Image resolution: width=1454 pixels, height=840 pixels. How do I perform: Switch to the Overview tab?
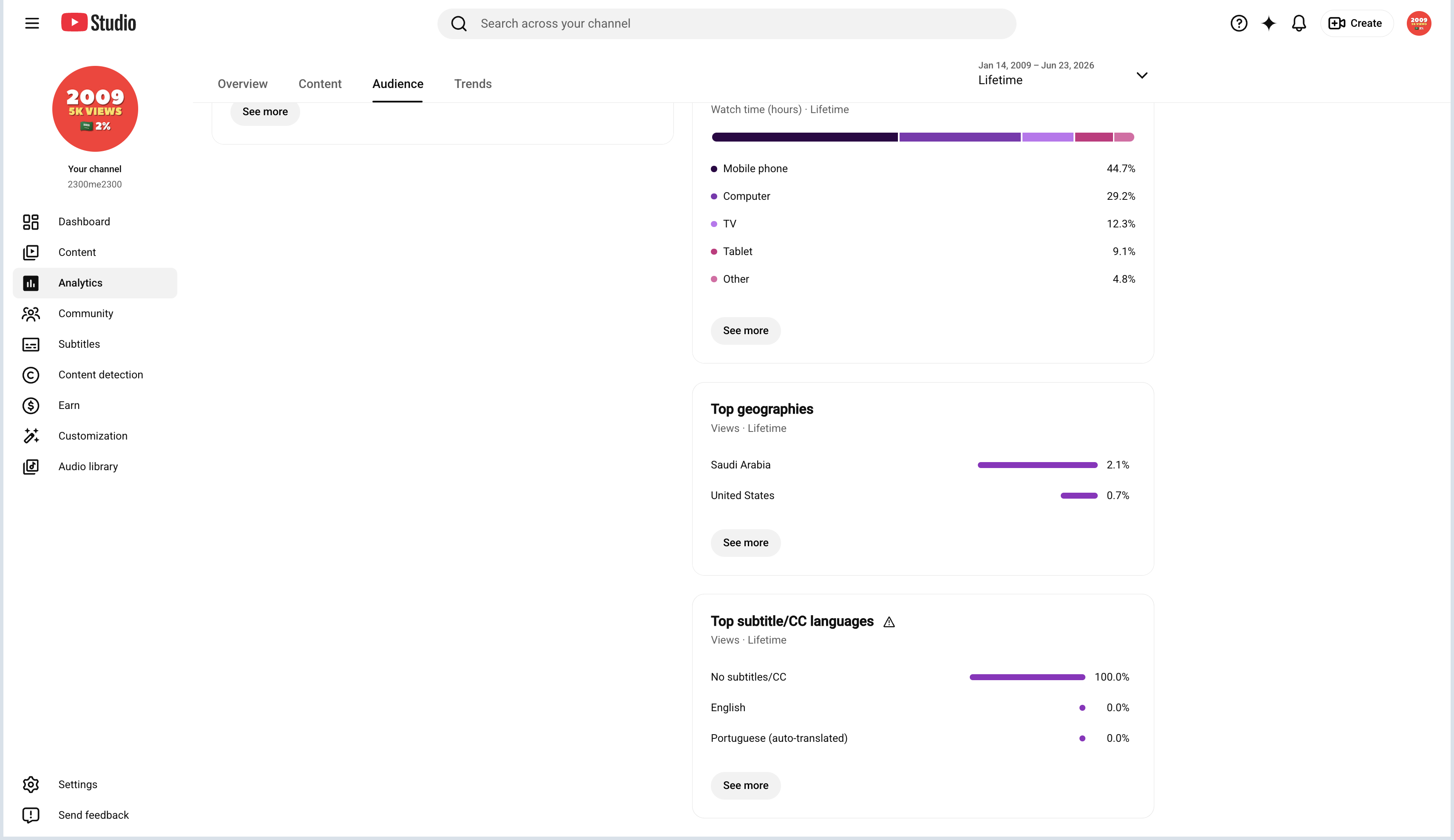point(242,84)
